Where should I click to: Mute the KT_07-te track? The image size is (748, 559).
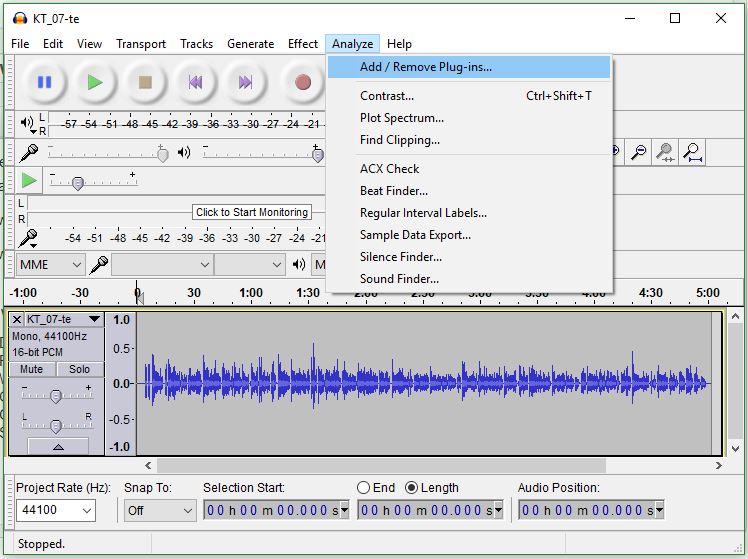click(31, 369)
